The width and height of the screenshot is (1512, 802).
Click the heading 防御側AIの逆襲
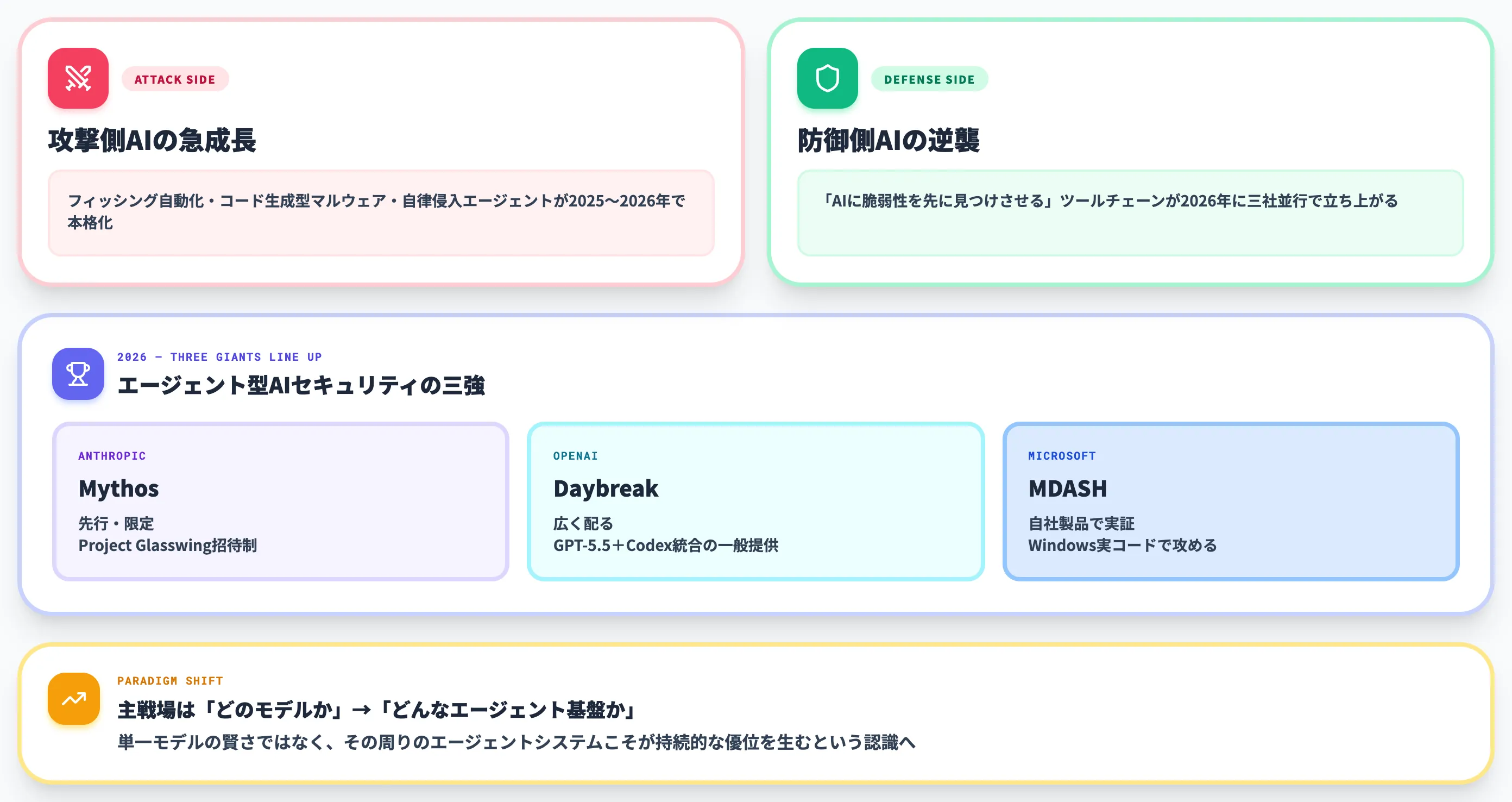click(889, 140)
